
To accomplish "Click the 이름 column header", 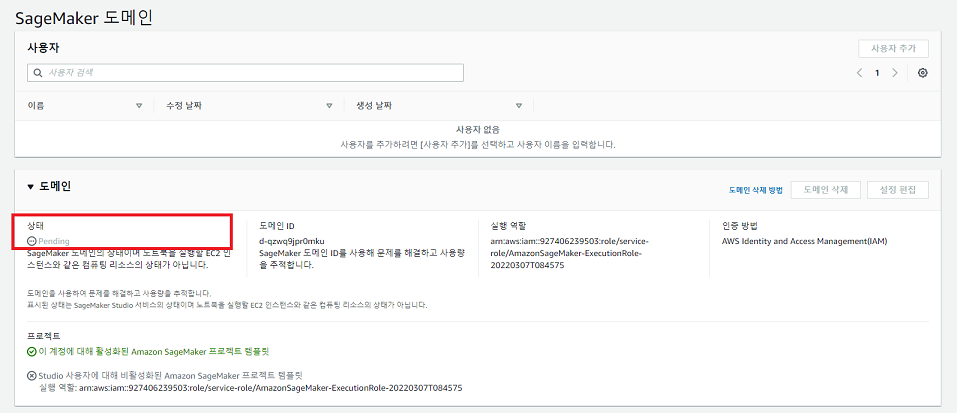I will [35, 106].
